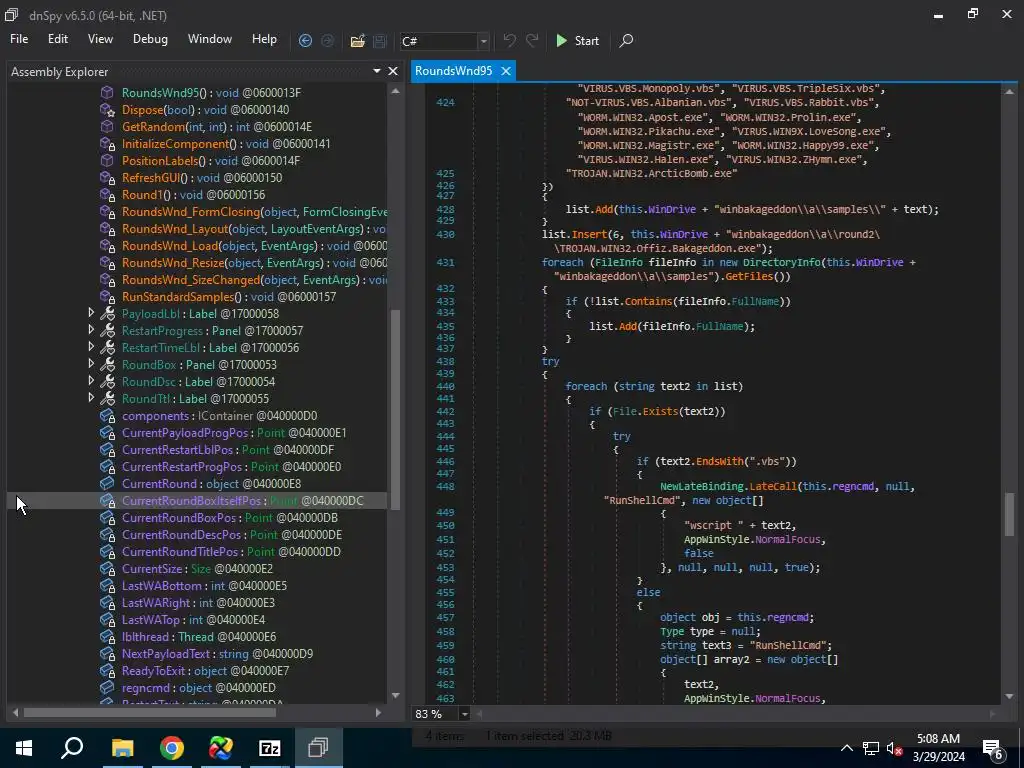Open the Windows Start menu
Screen dimensions: 1024x768
[24, 748]
